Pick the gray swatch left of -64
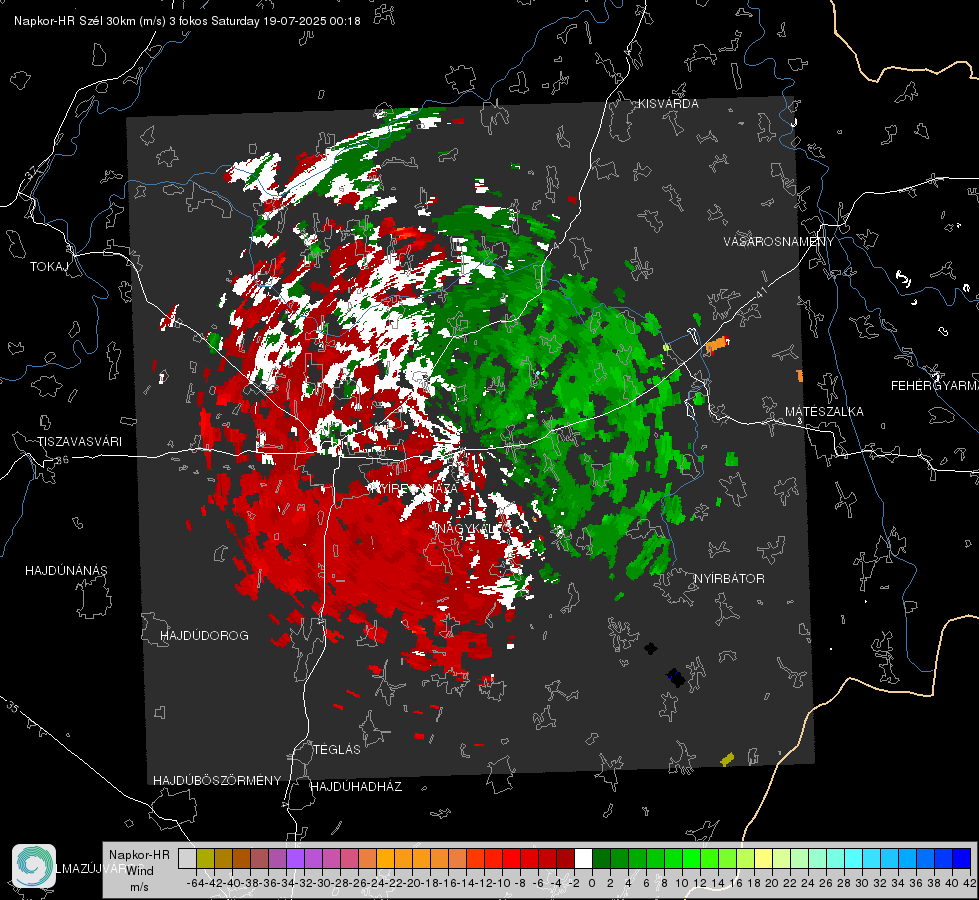Screen dimensions: 979x900 pyautogui.click(x=187, y=858)
